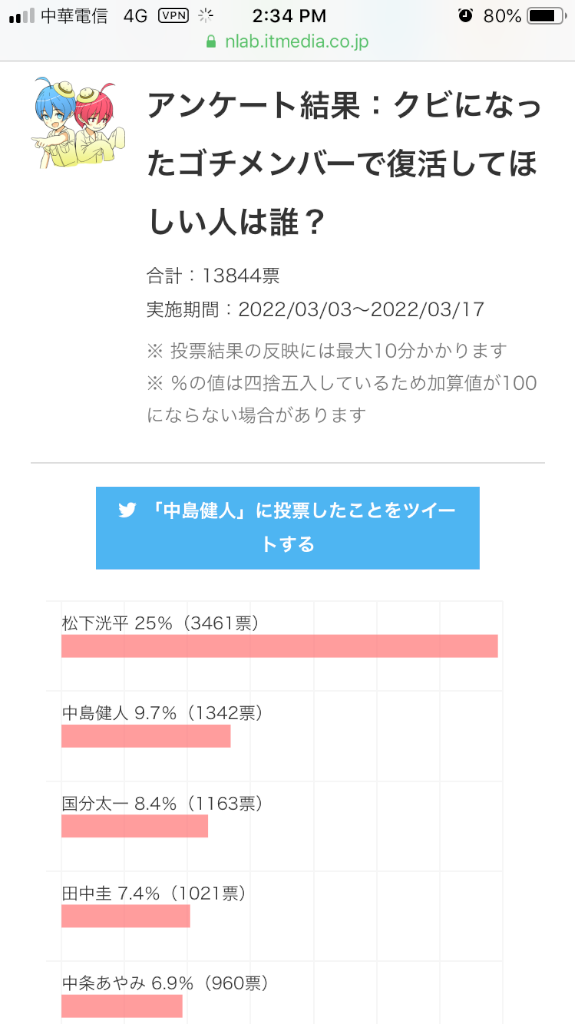
Task: Tap the VPN indicator in status bar
Action: click(173, 16)
